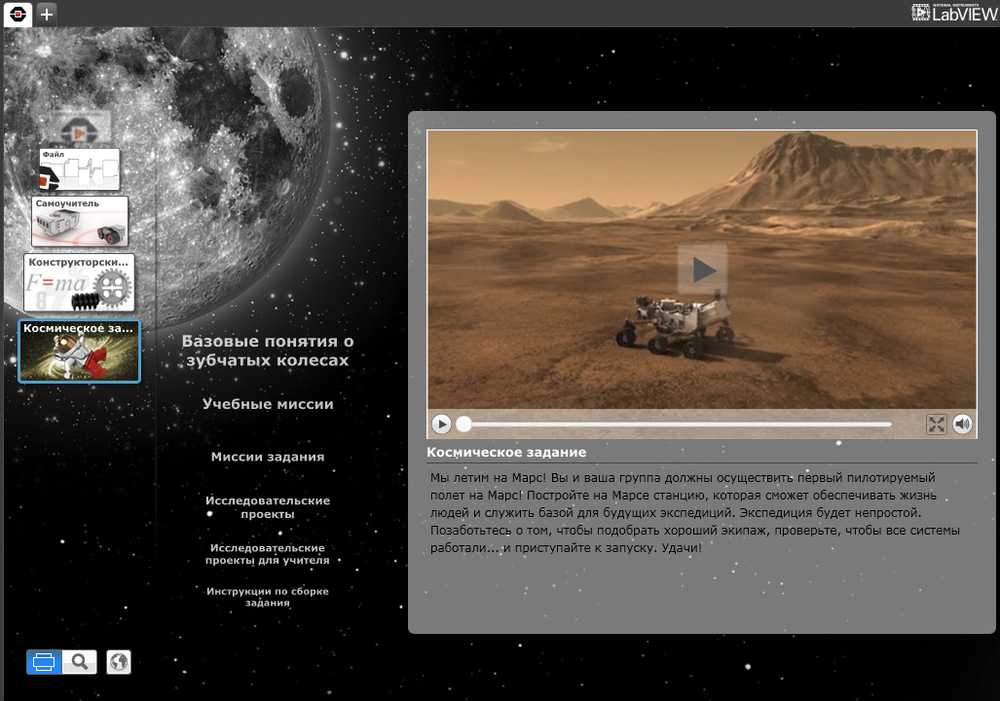Open the EV3 lobby tab icon
The image size is (1000, 701).
pos(17,13)
